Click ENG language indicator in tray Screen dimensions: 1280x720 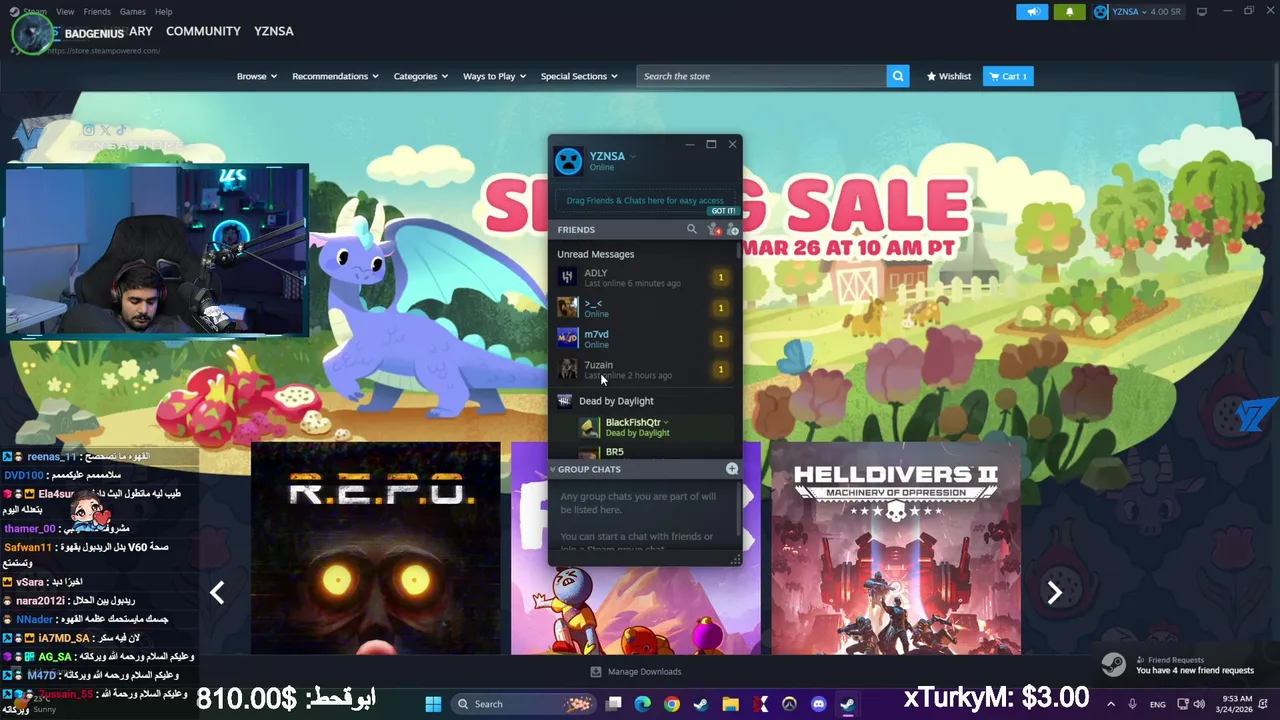click(1157, 704)
